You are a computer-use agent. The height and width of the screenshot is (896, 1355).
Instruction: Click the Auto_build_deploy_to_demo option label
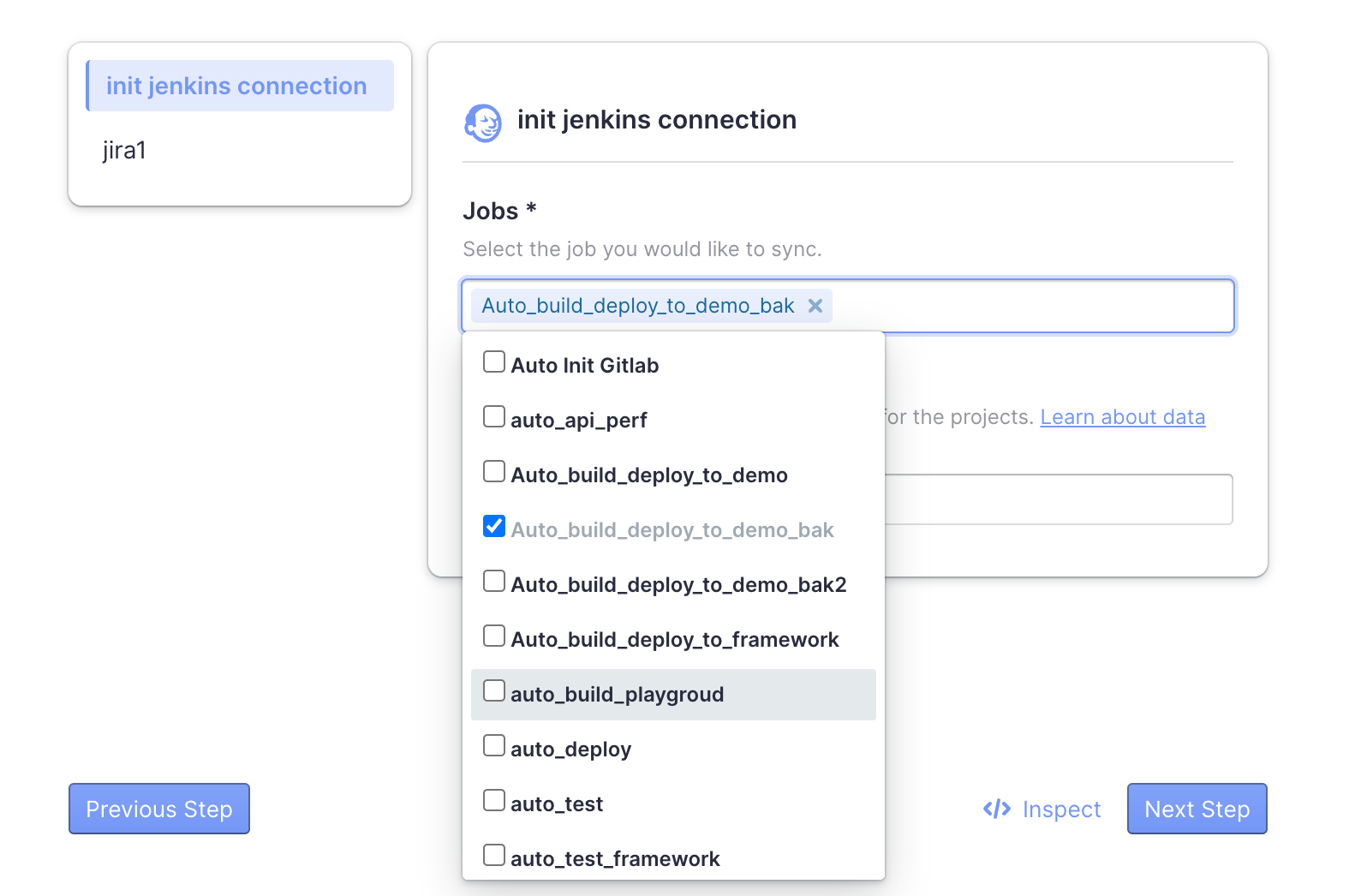tap(649, 475)
